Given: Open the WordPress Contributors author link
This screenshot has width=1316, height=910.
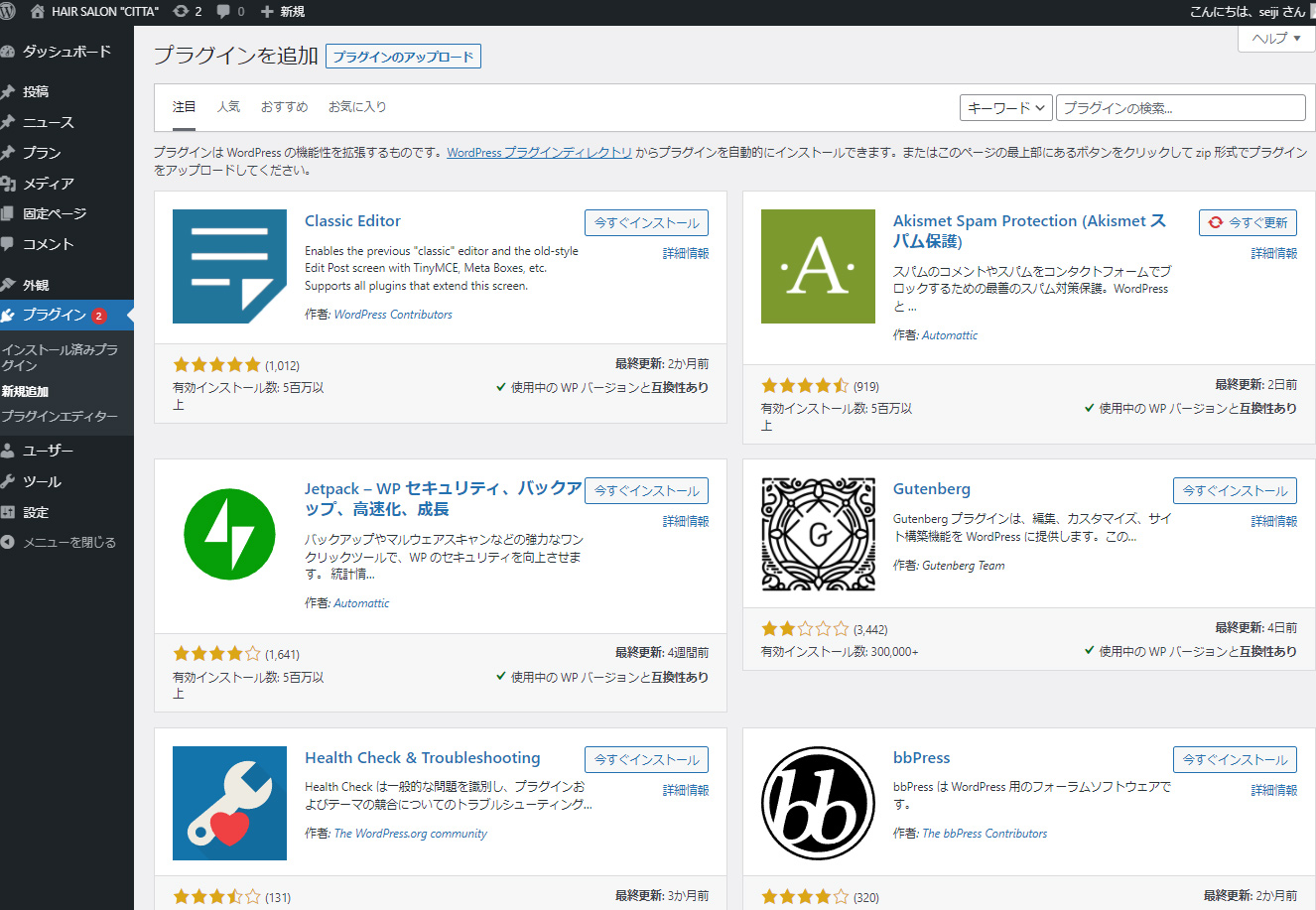Looking at the screenshot, I should pos(393,315).
